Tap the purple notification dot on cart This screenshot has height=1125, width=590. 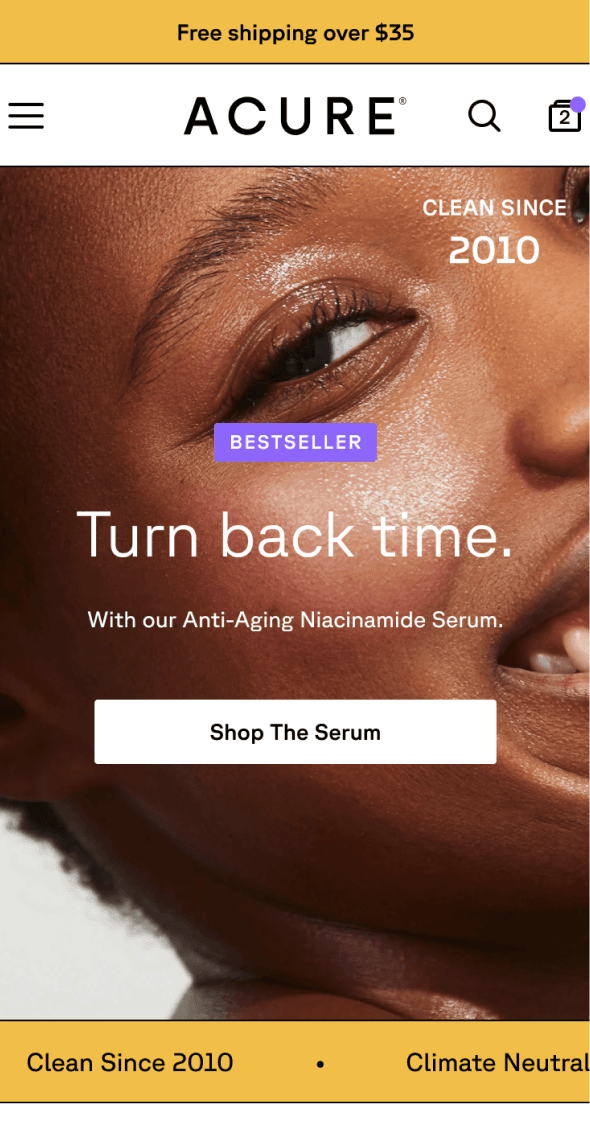click(578, 105)
